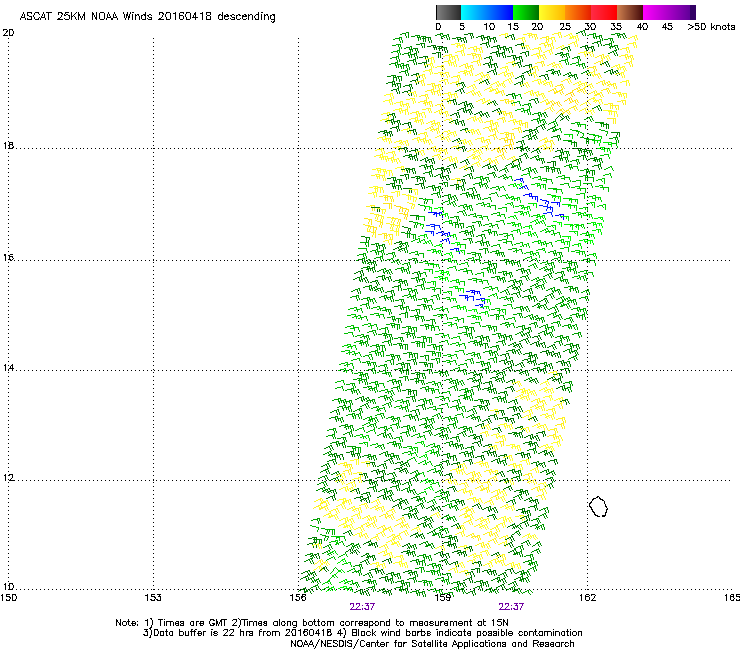740x650 pixels.
Task: Click the small black island outline
Action: pyautogui.click(x=598, y=506)
